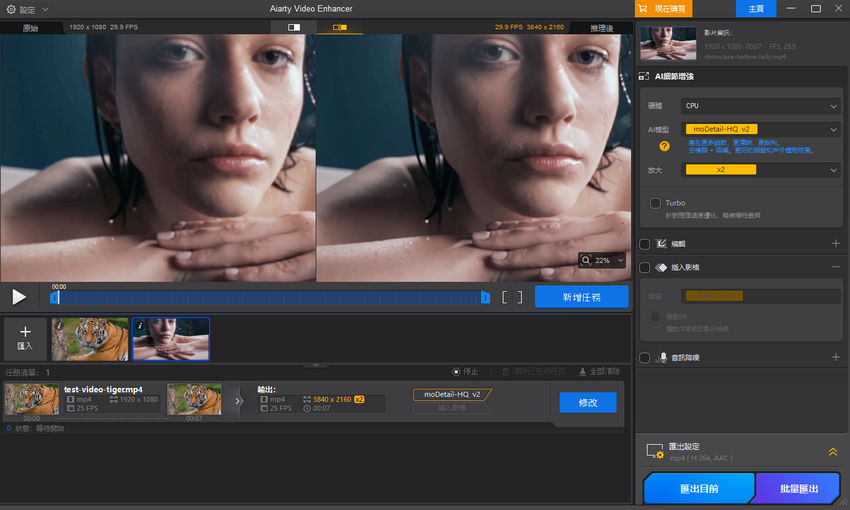Click moDetail-HQ v2 tag in task row
The height and width of the screenshot is (510, 850).
pos(452,395)
